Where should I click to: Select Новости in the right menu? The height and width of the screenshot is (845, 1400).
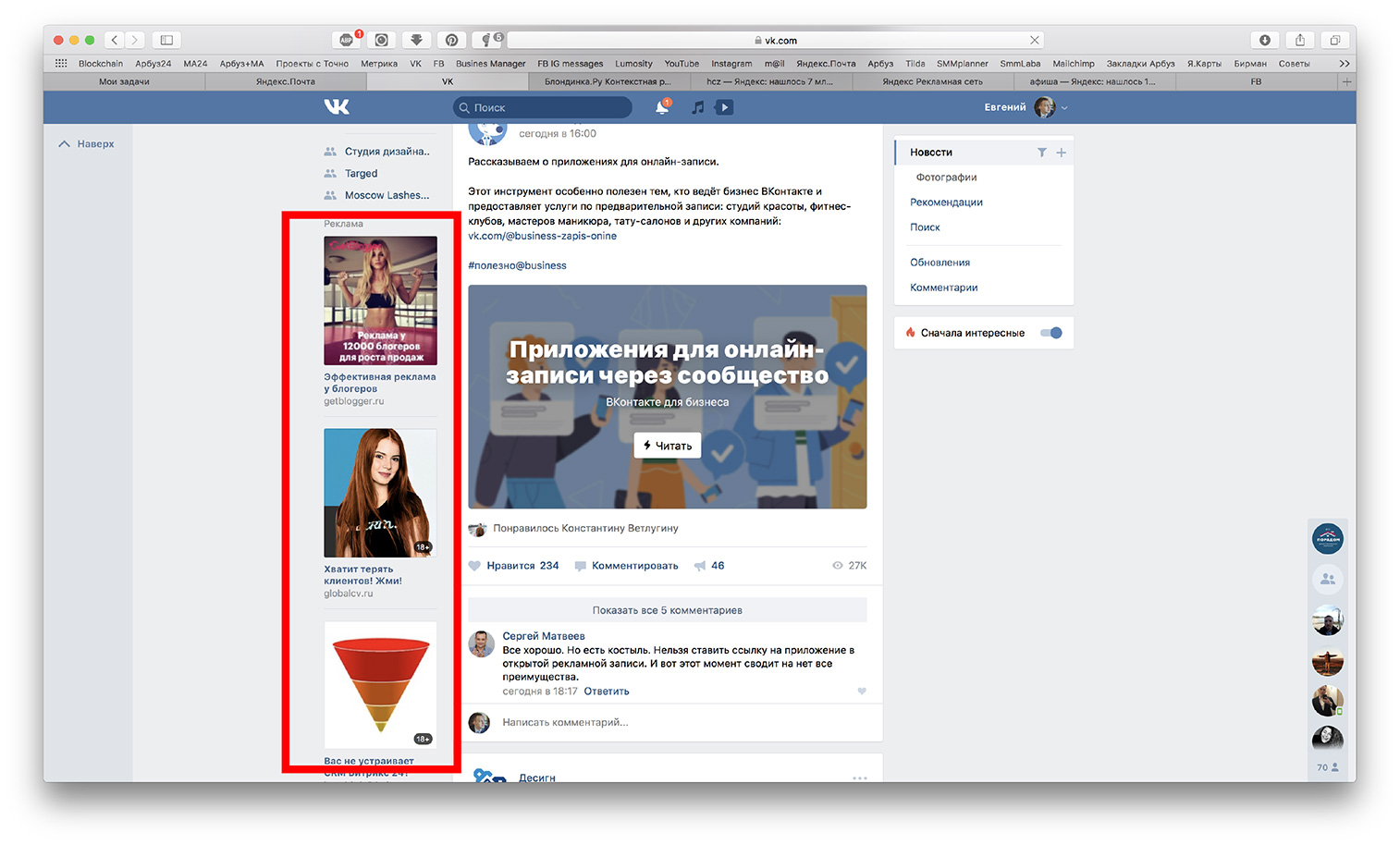(x=931, y=153)
